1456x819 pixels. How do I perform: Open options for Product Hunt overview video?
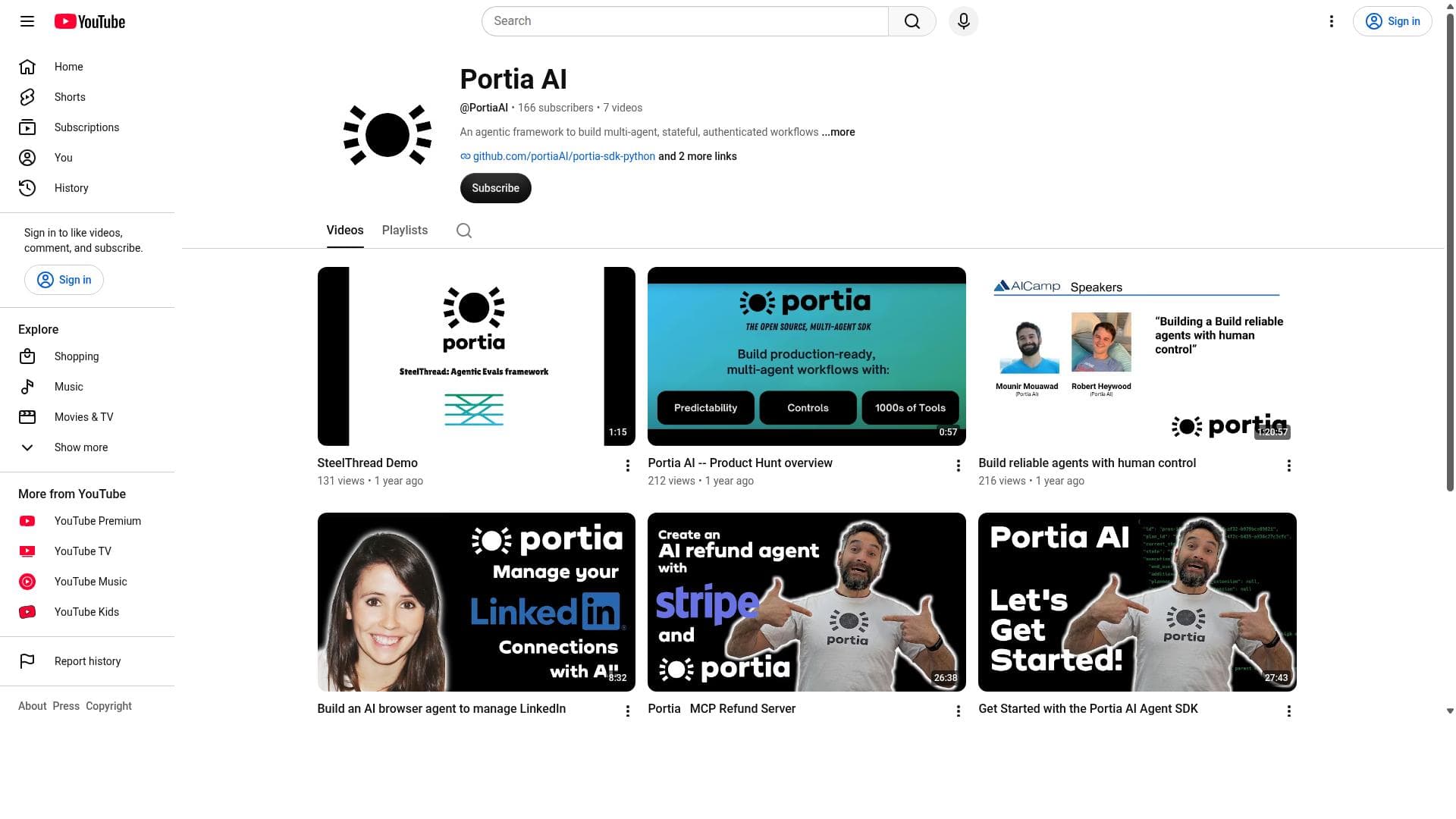point(958,466)
